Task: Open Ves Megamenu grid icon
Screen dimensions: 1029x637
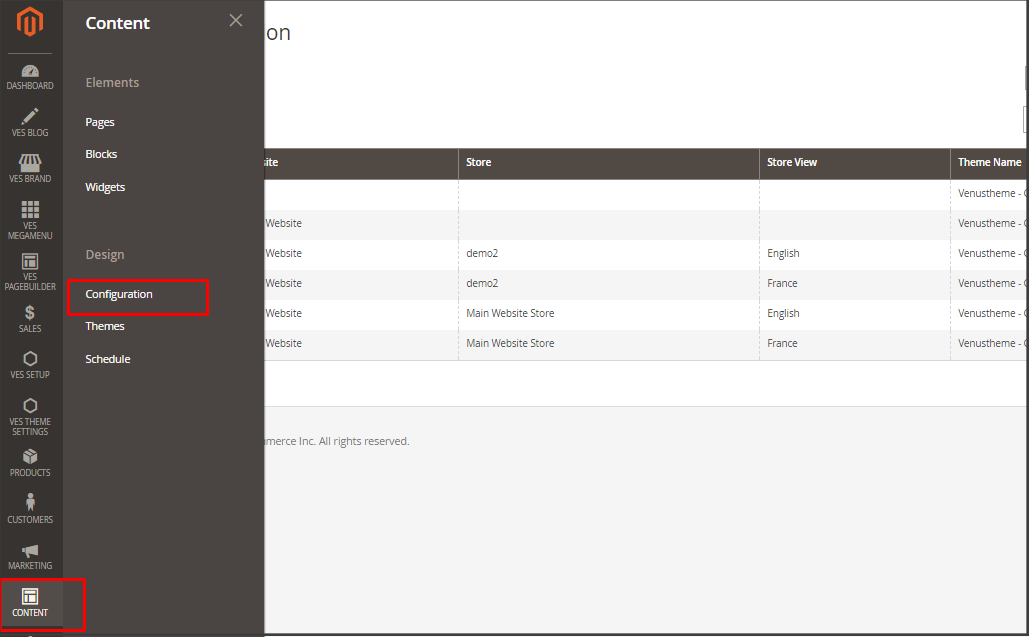Action: click(30, 210)
